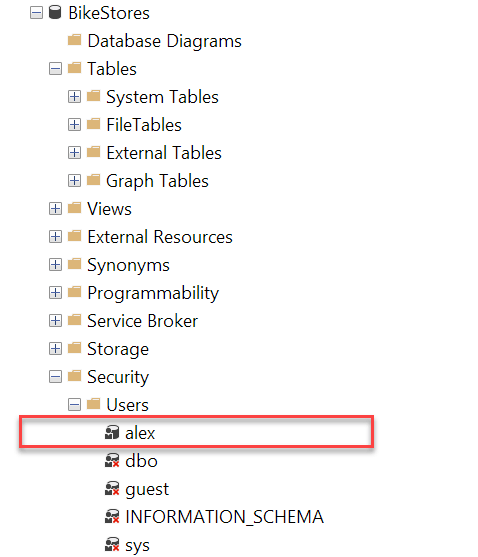Click the BikeStores database cylinder icon

(x=55, y=12)
